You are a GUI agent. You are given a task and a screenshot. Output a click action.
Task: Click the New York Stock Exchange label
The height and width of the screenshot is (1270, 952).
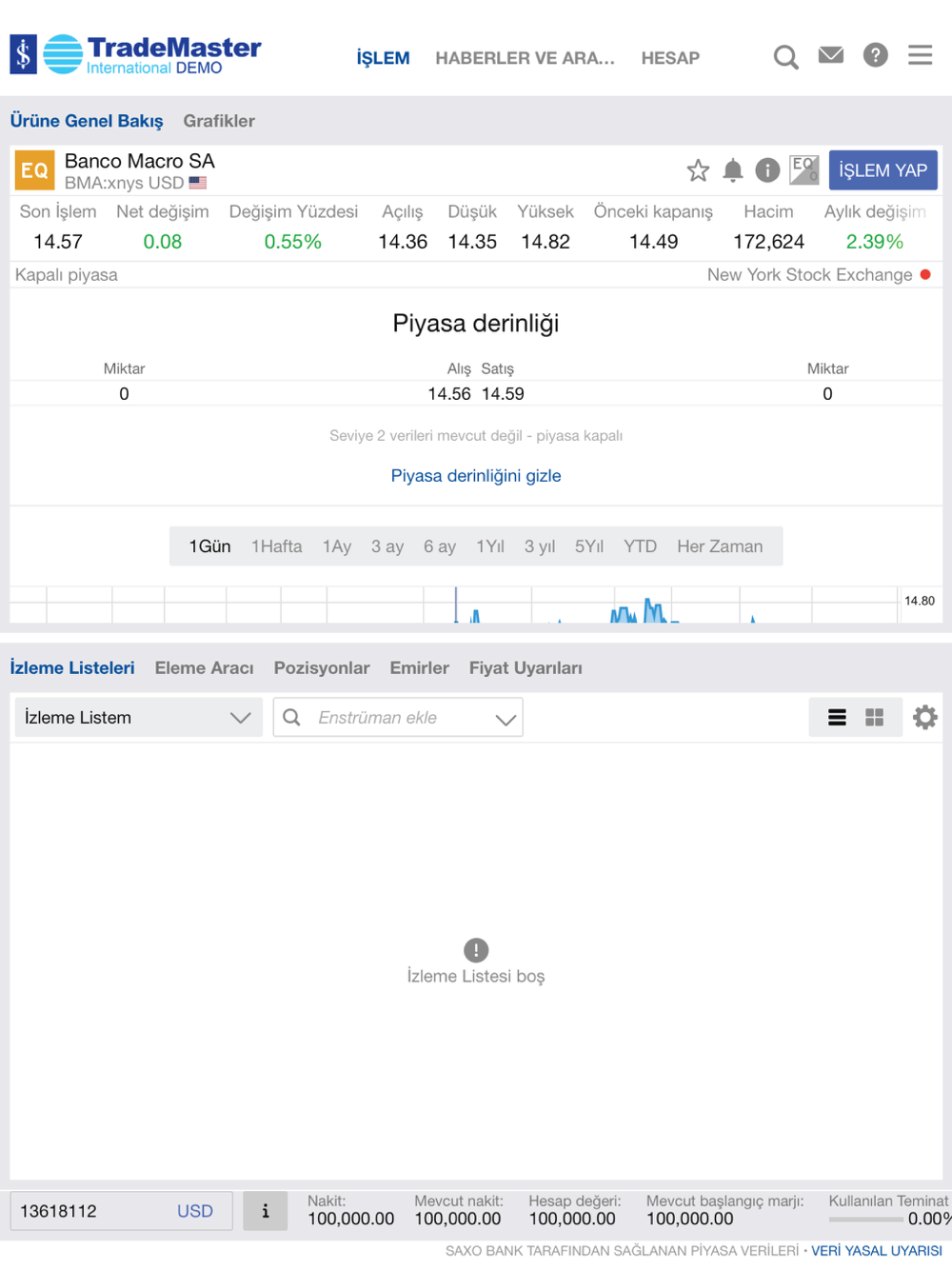(809, 274)
